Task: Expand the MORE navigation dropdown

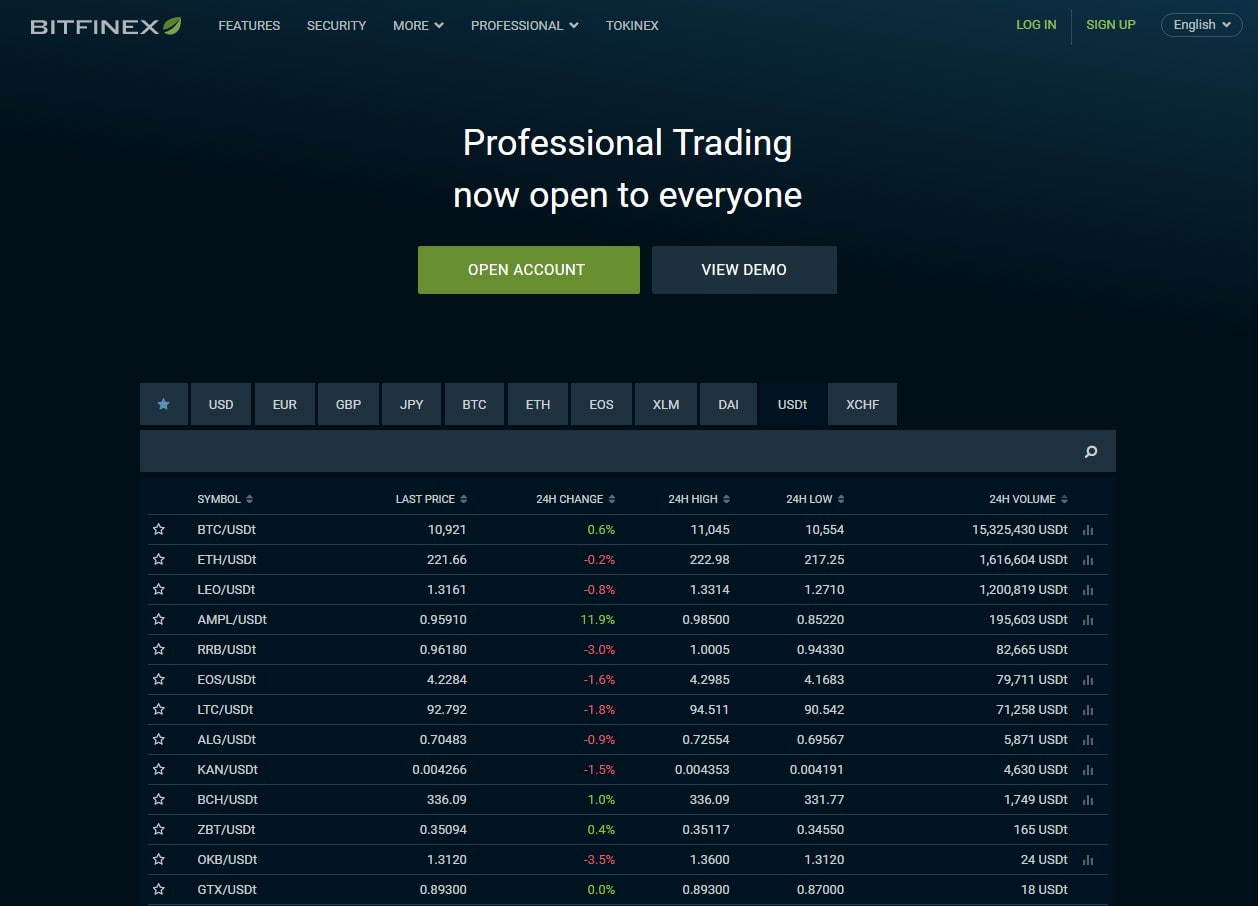Action: 417,25
